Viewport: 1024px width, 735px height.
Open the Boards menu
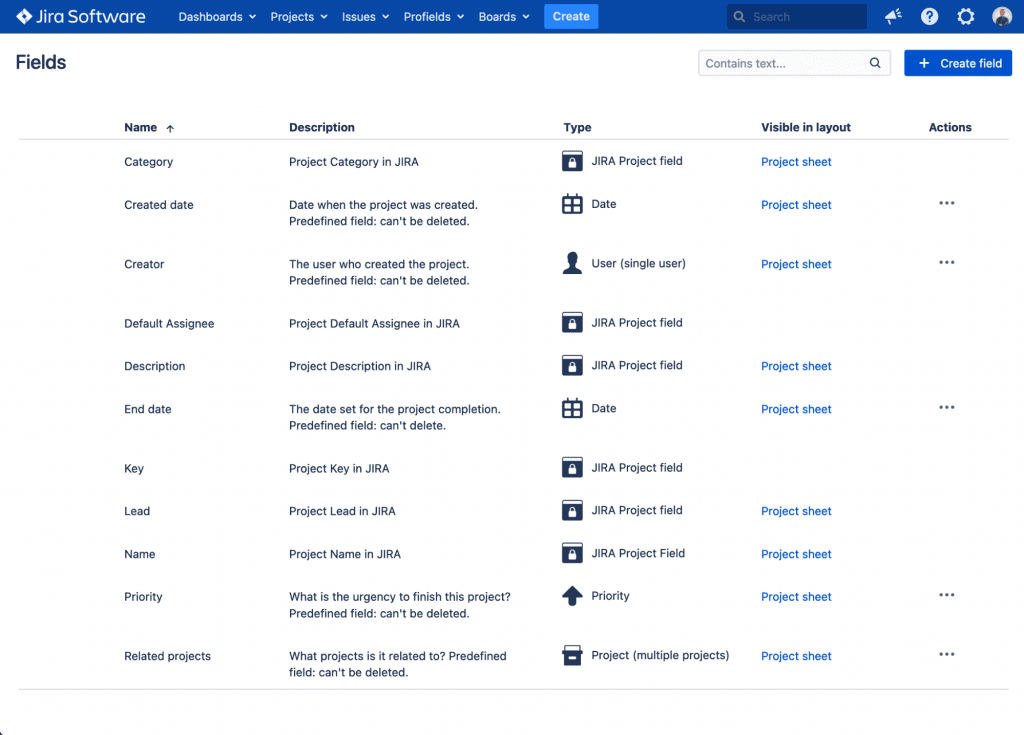[x=503, y=17]
